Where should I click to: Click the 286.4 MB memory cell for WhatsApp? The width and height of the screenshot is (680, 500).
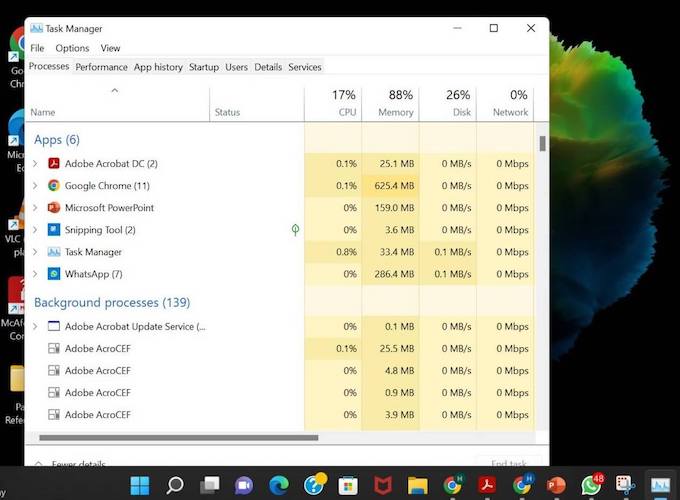[390, 274]
